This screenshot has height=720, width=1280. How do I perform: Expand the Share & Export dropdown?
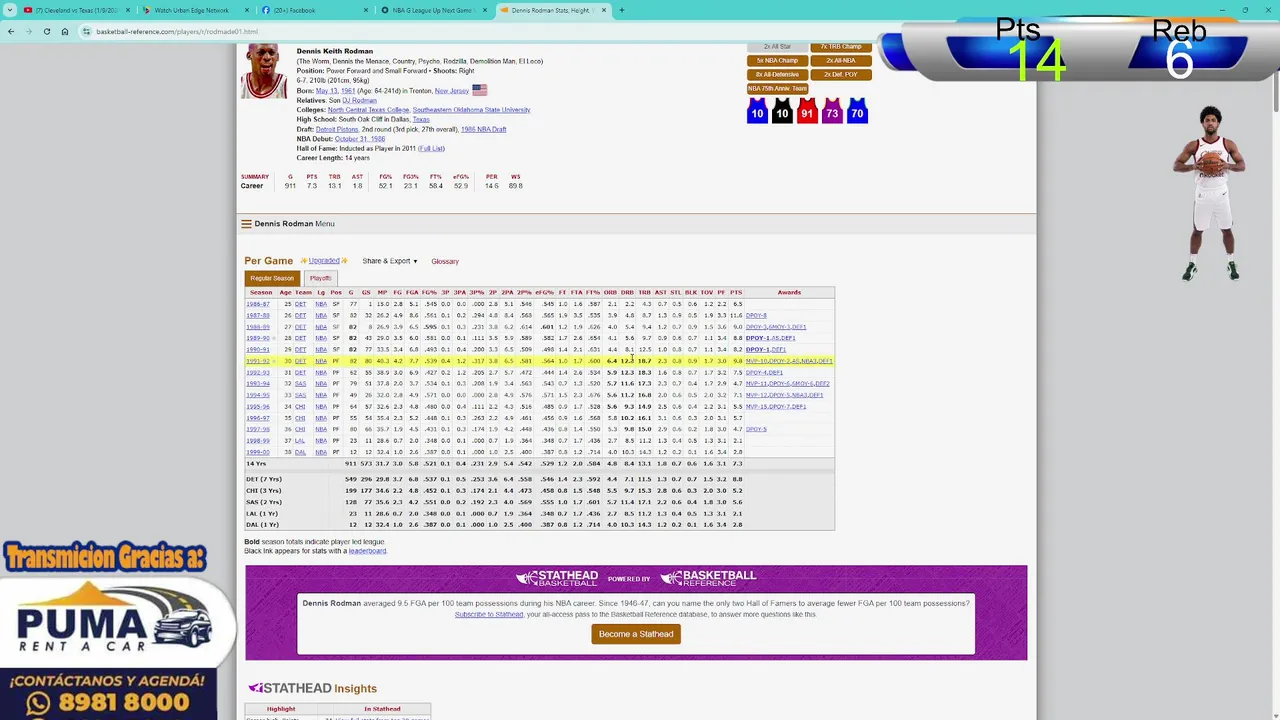click(x=390, y=261)
